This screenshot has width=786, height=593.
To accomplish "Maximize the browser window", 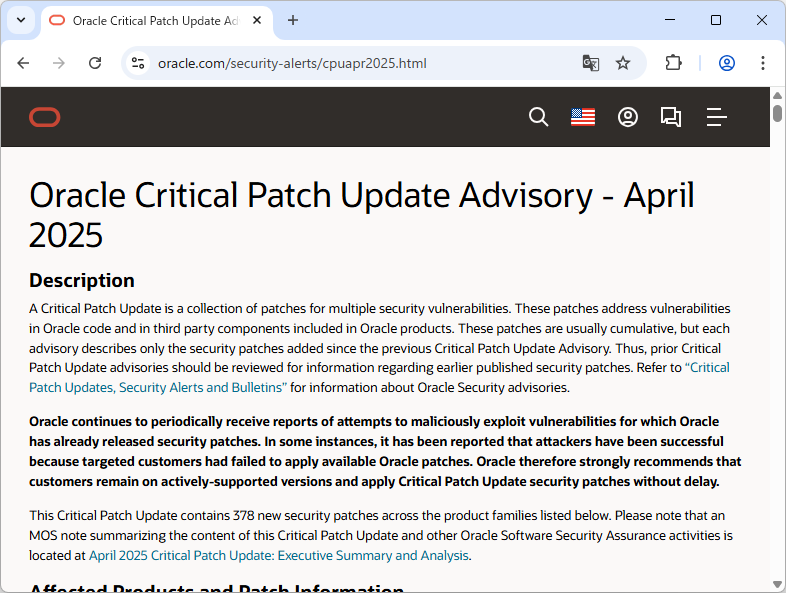I will pos(716,20).
